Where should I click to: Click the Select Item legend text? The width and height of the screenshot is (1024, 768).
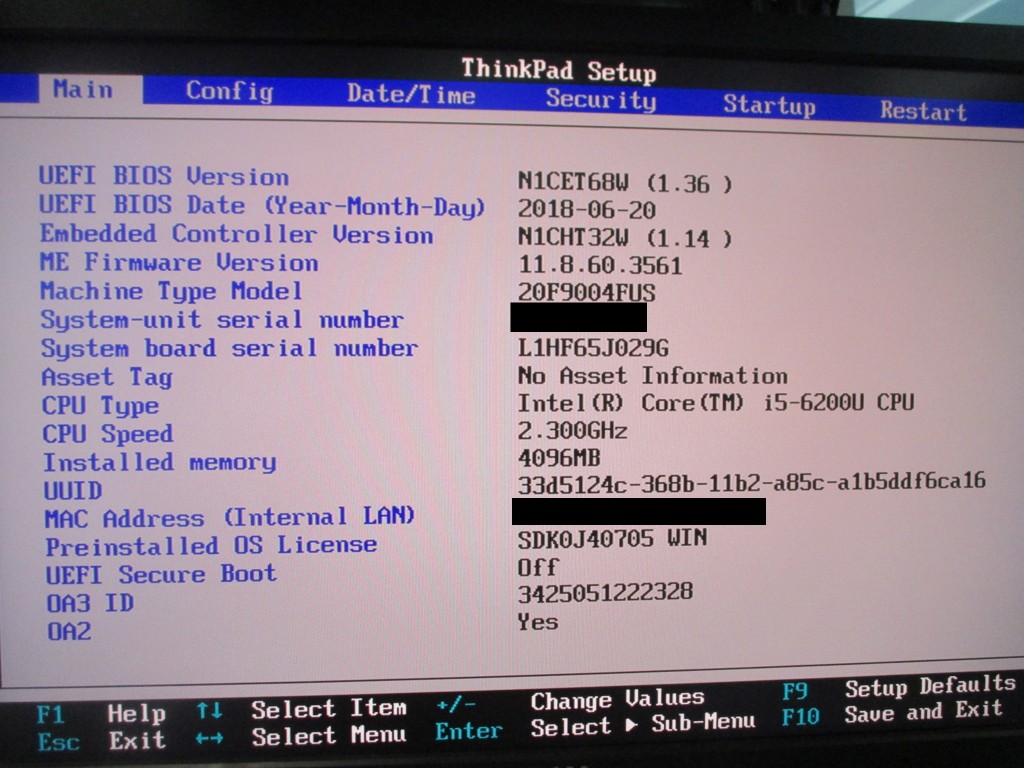(329, 709)
